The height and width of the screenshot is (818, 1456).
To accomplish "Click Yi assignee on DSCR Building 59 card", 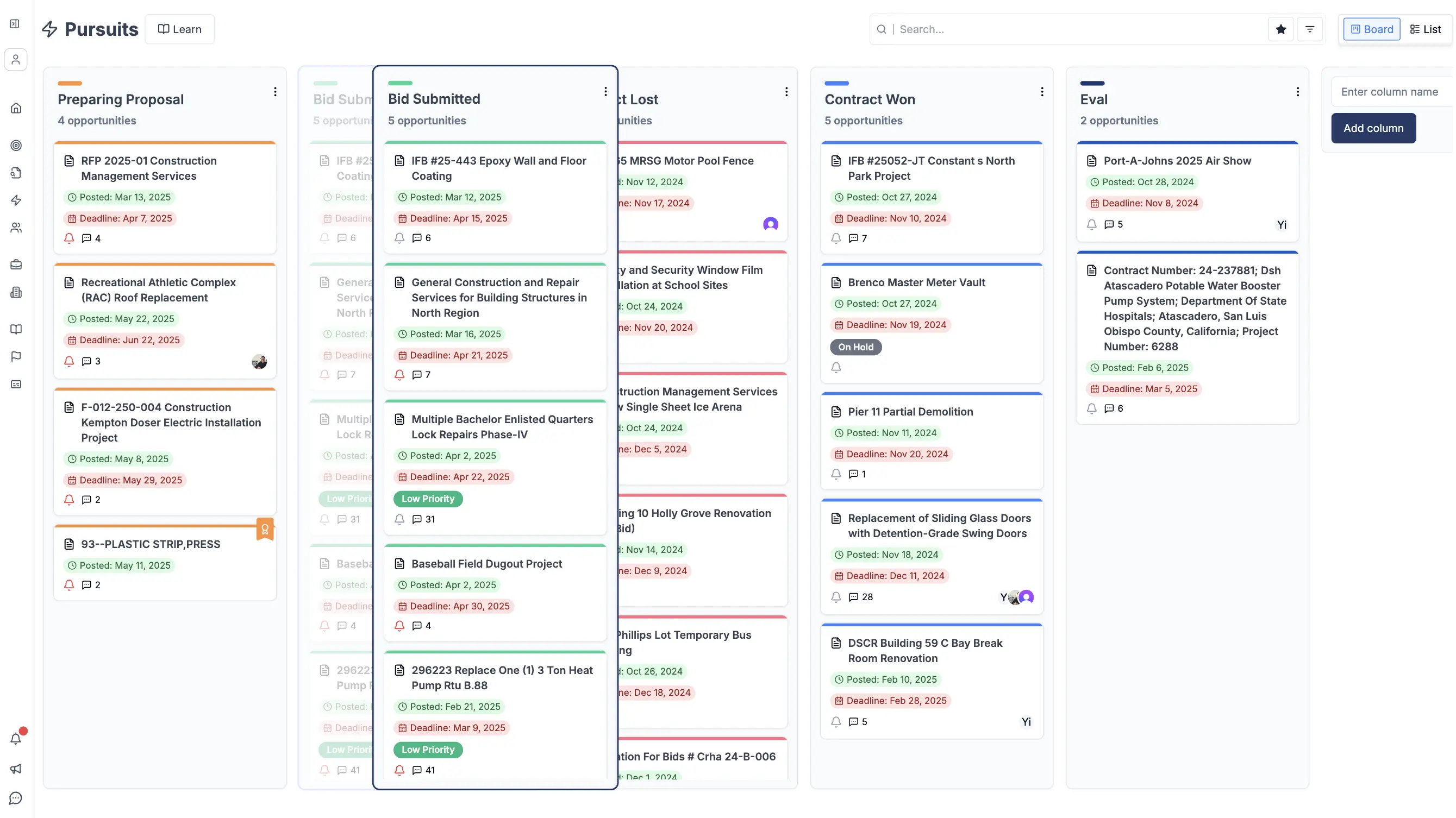I will (1026, 722).
